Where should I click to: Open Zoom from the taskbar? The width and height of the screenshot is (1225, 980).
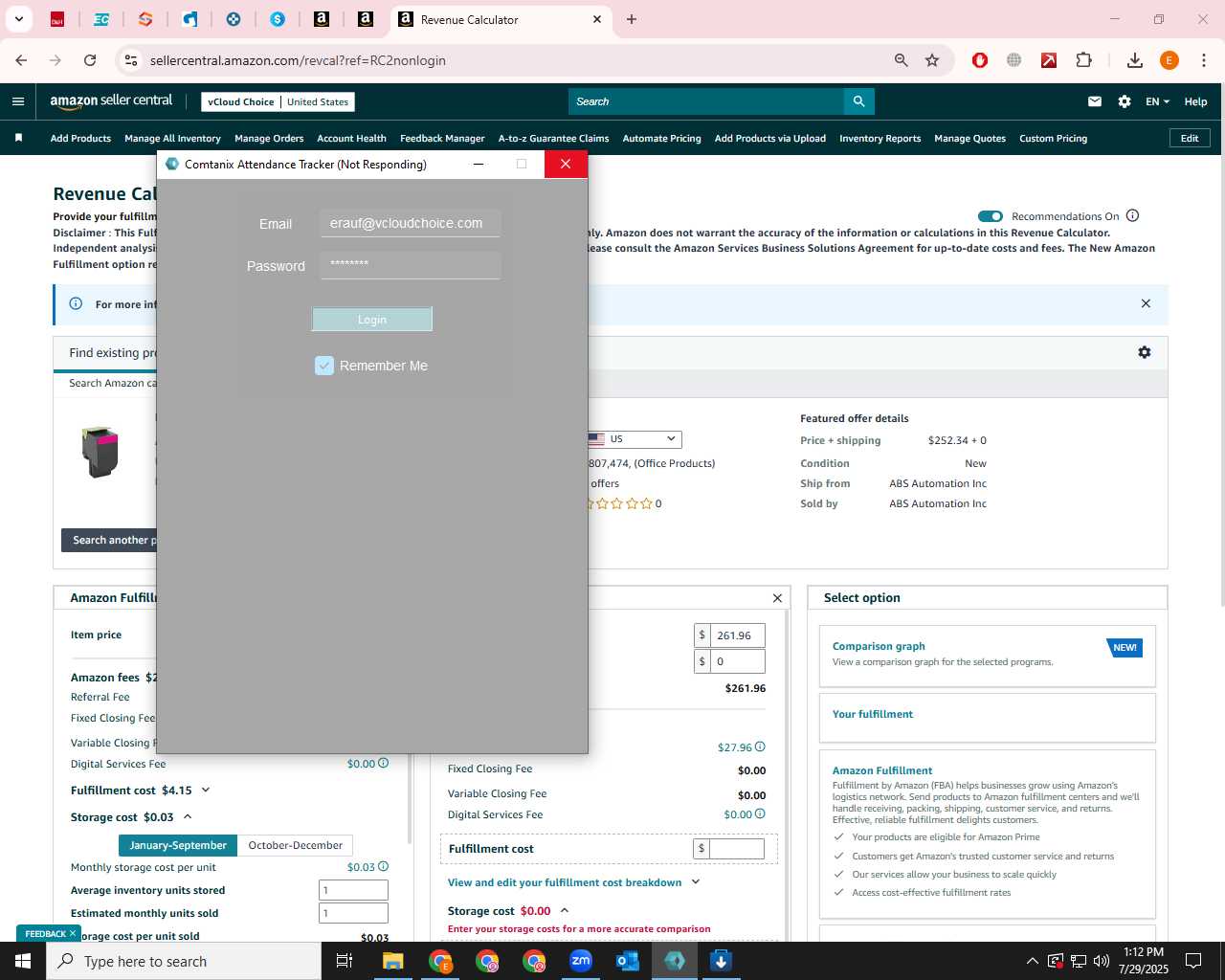[581, 961]
